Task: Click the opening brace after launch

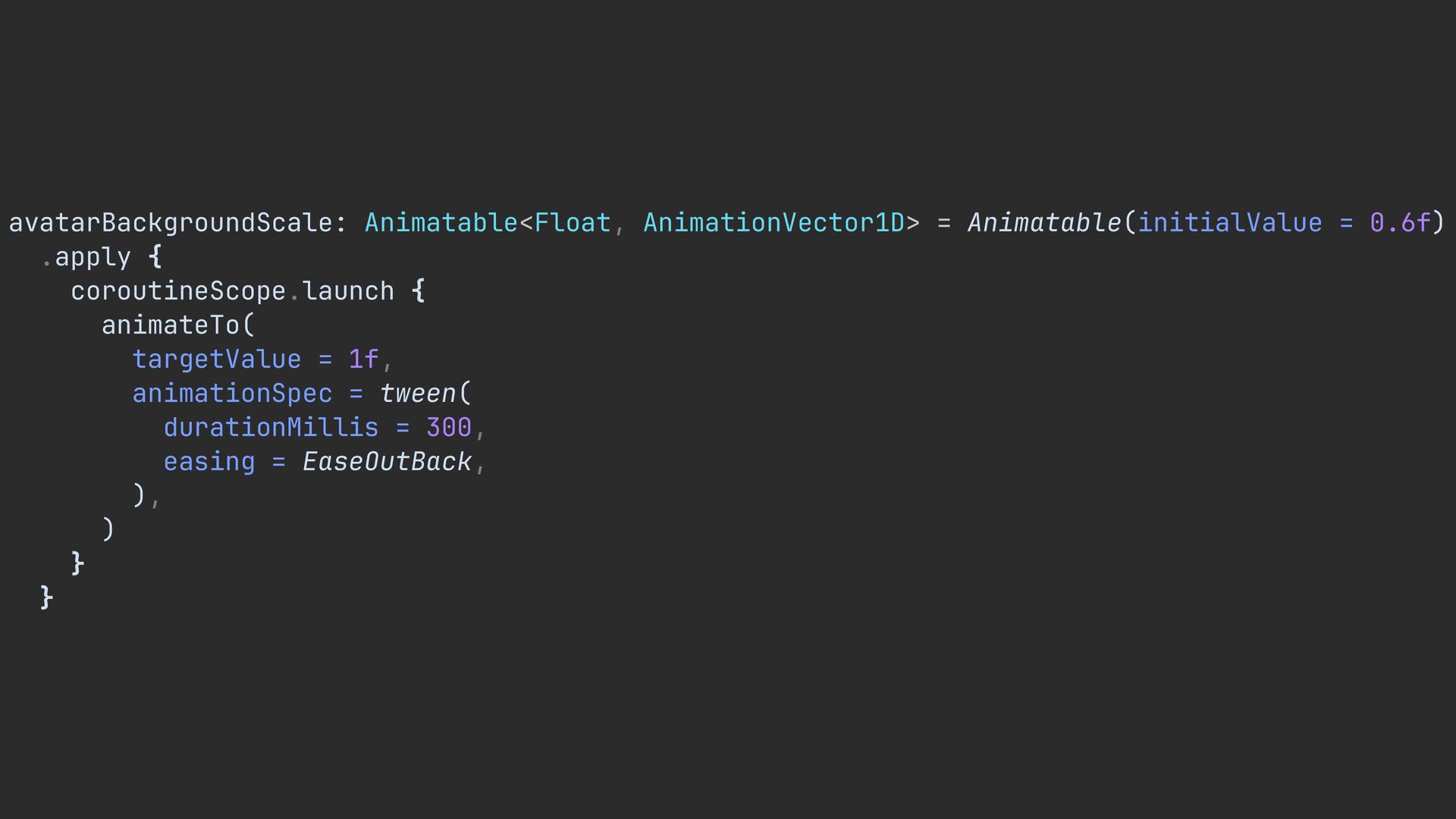Action: 418,291
